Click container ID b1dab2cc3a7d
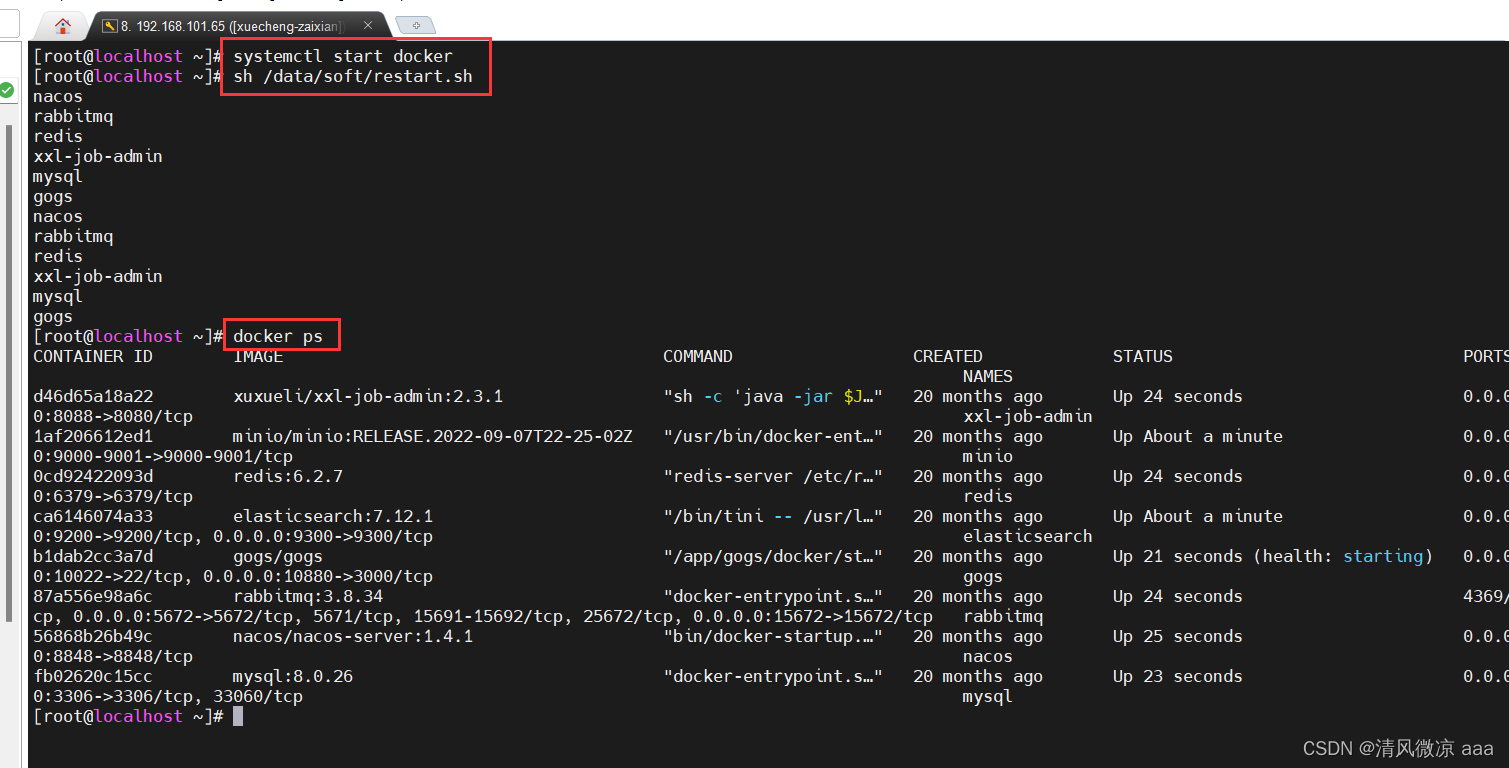Viewport: 1509px width, 768px height. coord(93,556)
